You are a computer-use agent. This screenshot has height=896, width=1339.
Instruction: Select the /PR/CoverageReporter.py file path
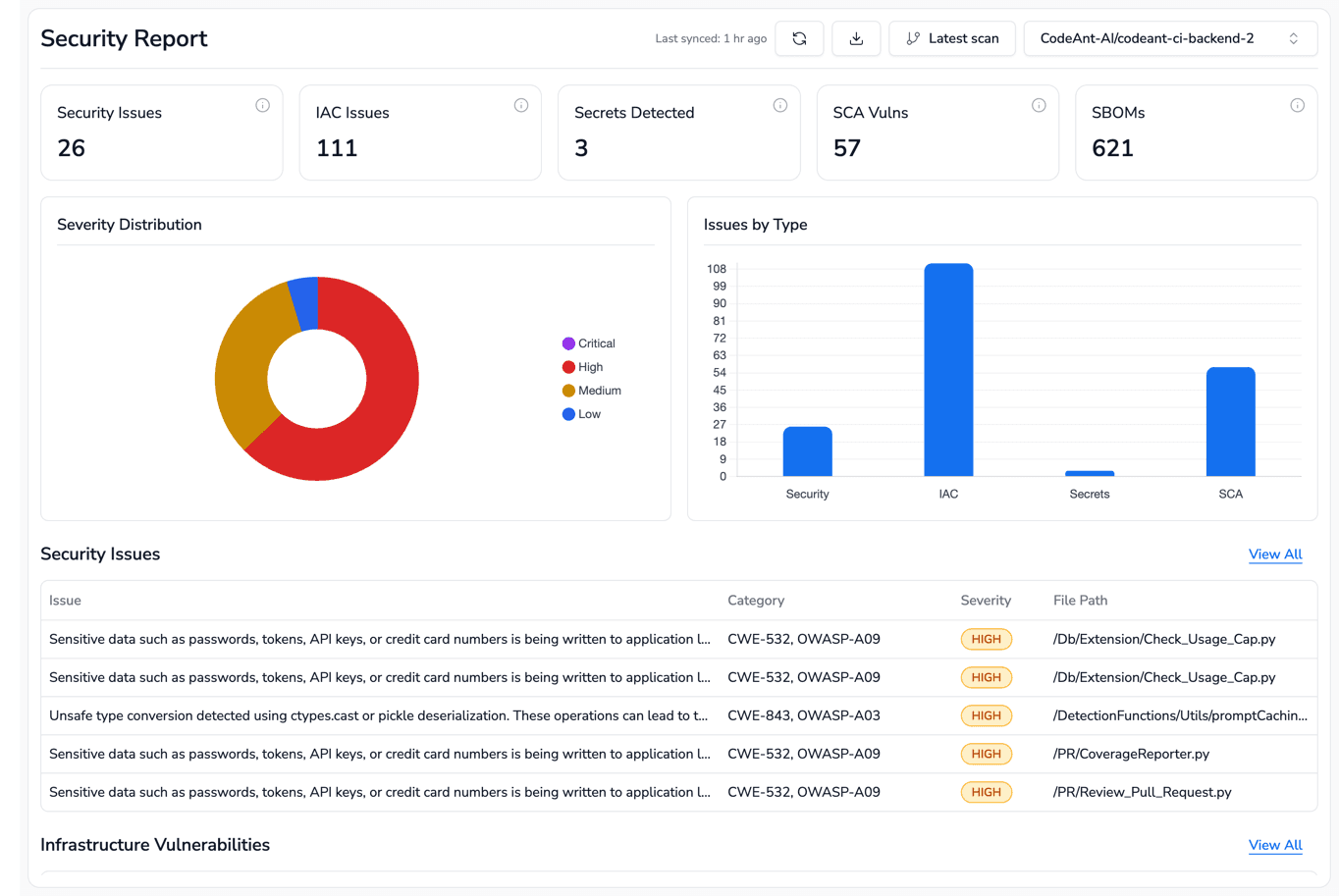pos(1131,754)
